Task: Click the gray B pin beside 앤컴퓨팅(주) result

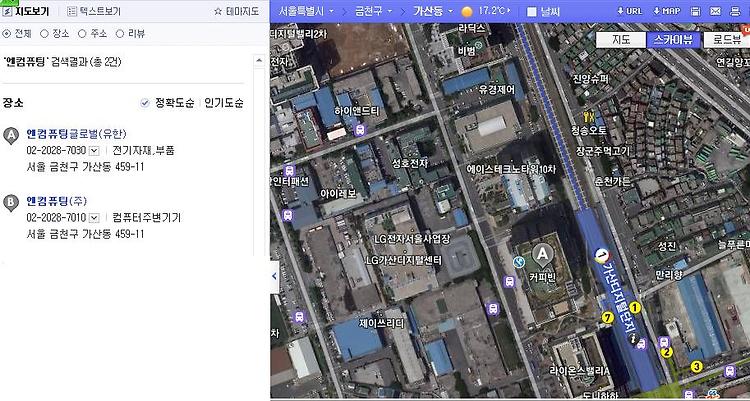Action: coord(11,202)
